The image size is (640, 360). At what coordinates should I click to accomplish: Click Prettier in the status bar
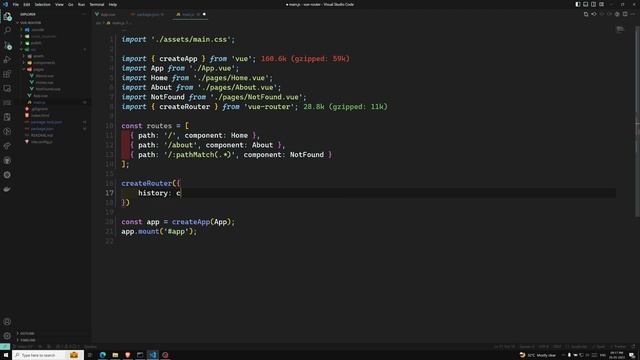click(x=618, y=347)
